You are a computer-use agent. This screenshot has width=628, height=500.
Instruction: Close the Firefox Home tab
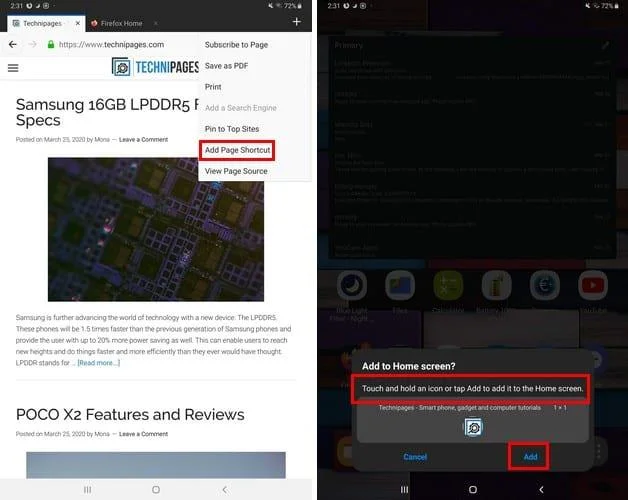[x=156, y=23]
